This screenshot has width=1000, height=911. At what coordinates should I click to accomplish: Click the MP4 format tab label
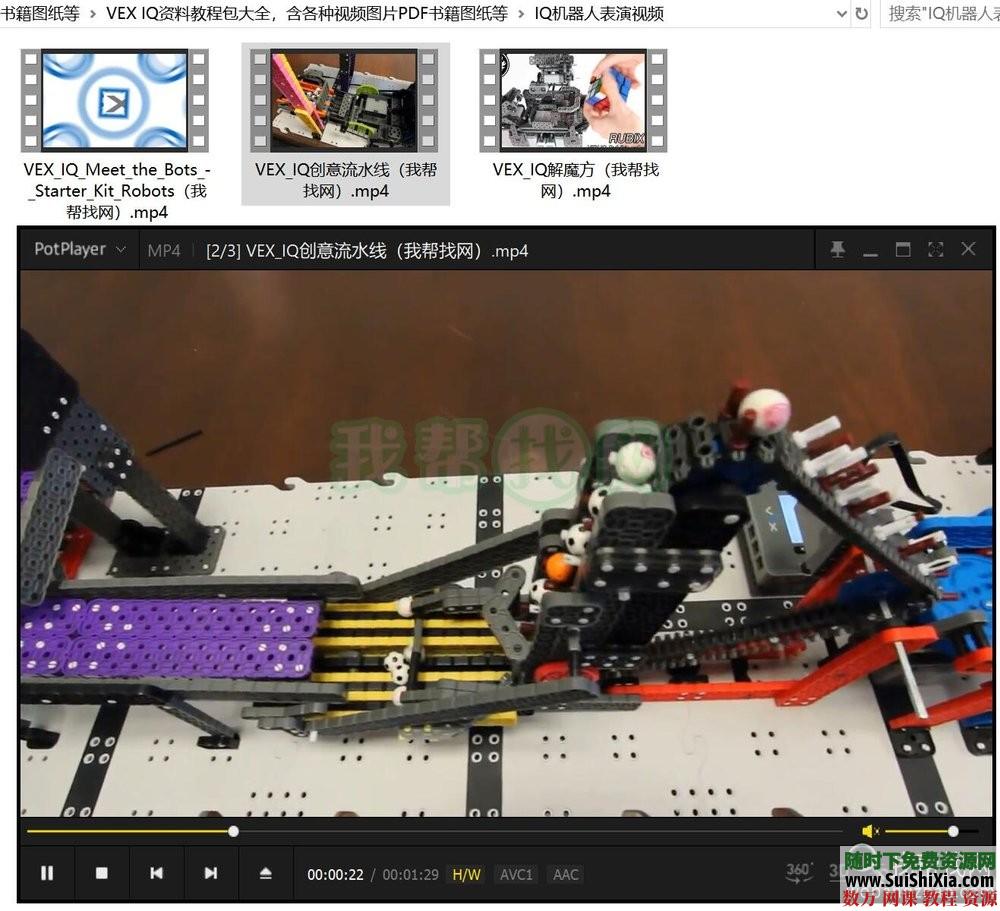[x=164, y=251]
